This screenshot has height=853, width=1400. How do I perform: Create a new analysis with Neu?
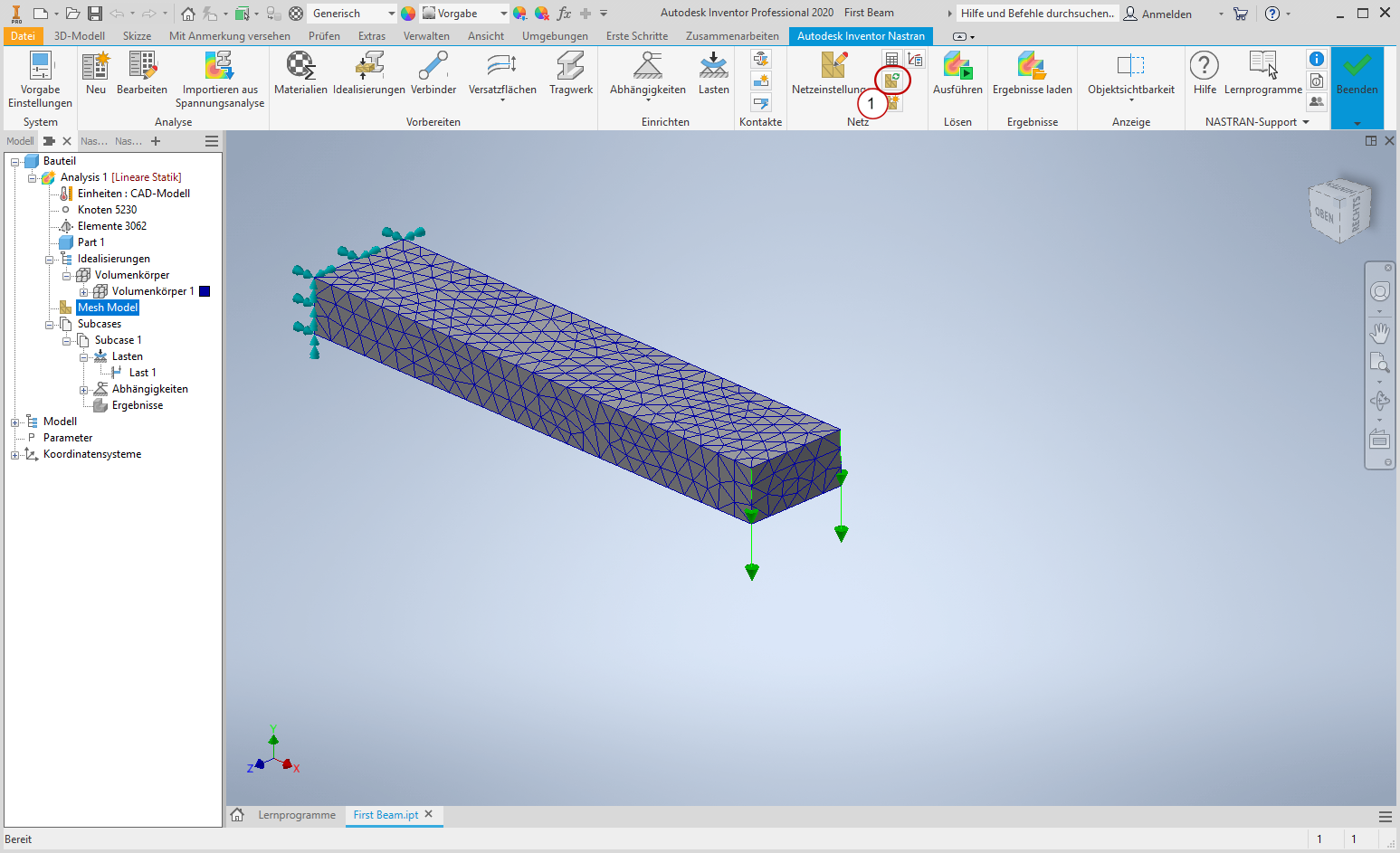click(x=95, y=72)
